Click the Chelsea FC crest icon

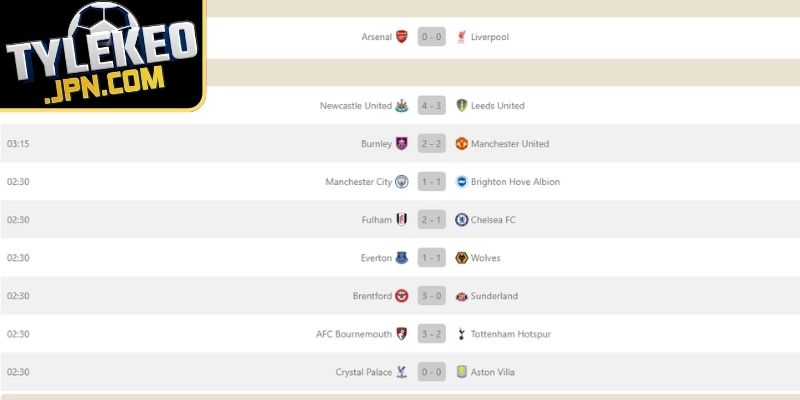pos(461,219)
